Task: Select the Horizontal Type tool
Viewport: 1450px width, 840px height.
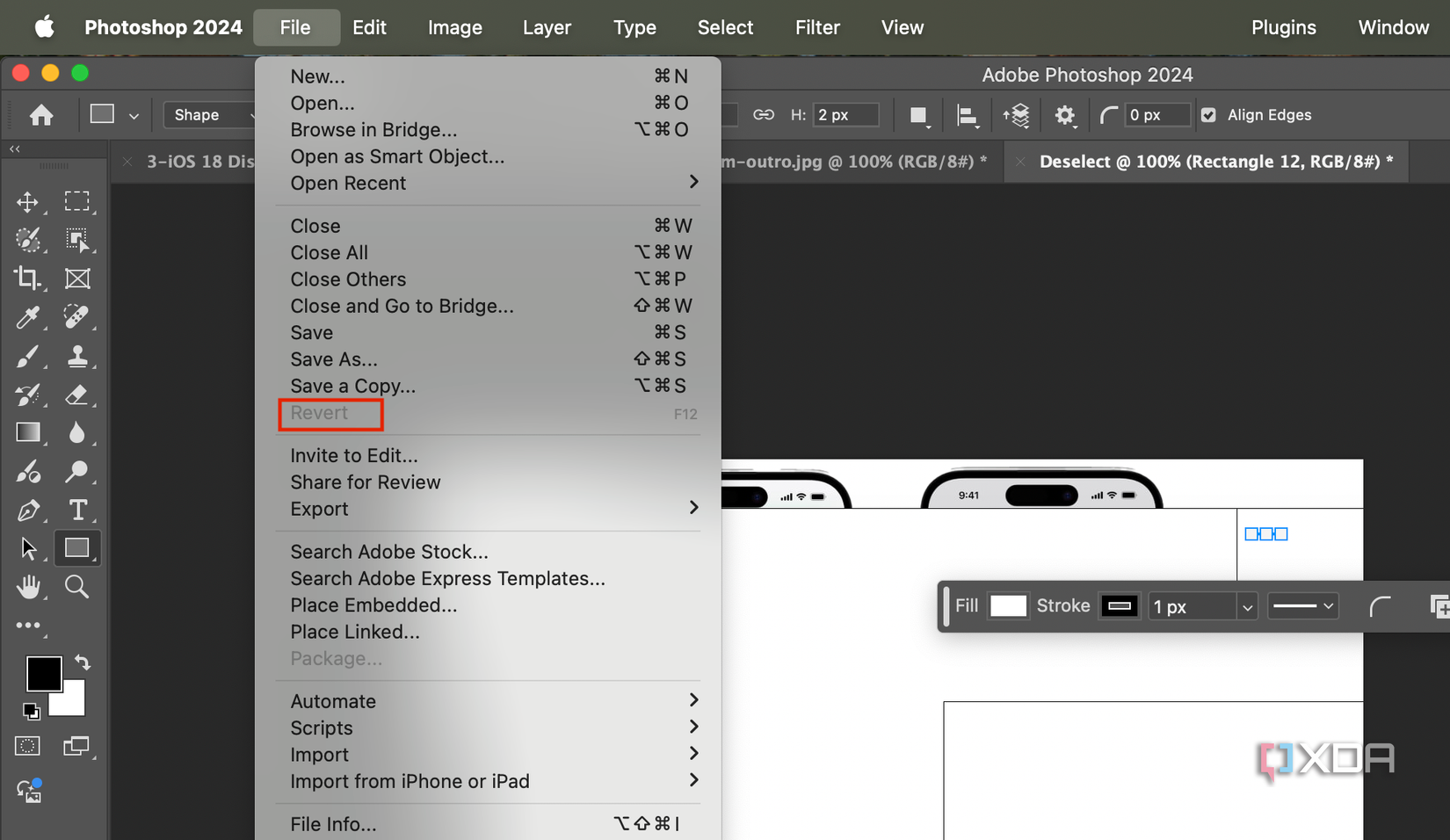Action: click(x=78, y=510)
